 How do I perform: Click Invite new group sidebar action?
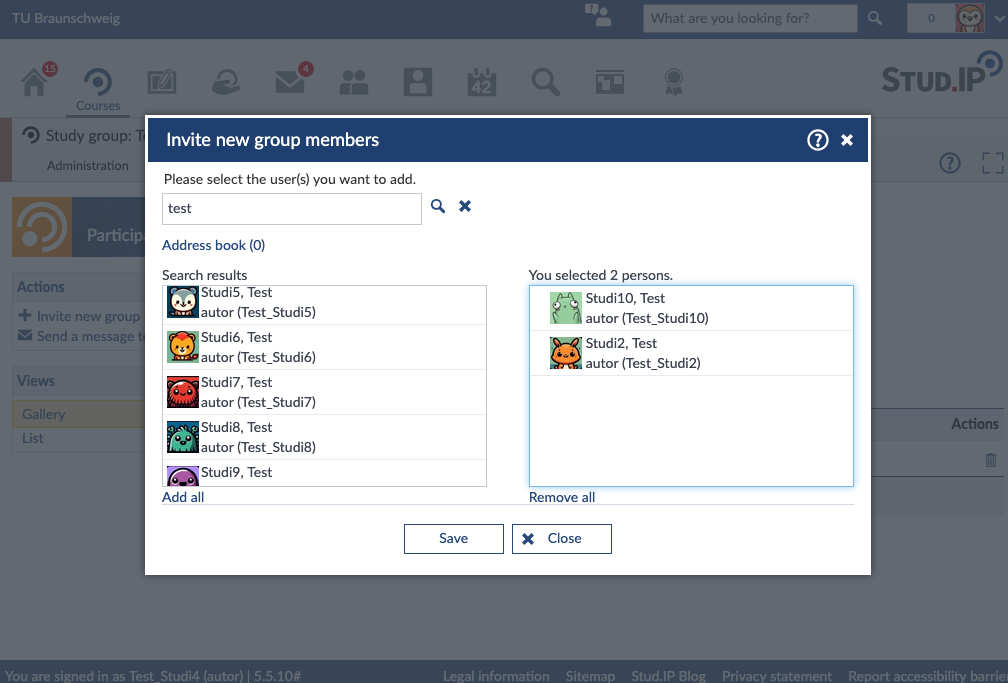[x=80, y=316]
